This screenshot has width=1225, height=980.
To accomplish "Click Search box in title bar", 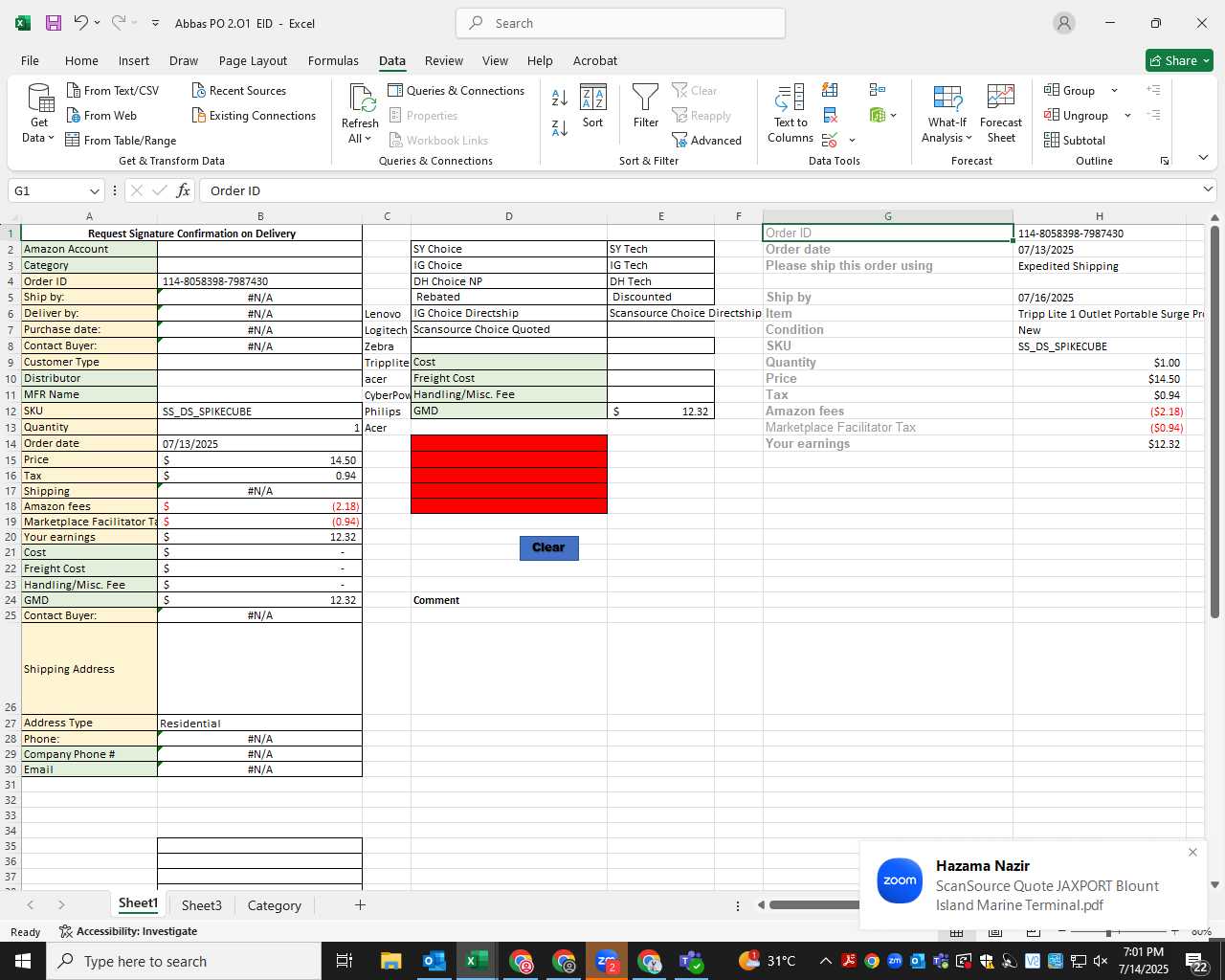I will tap(620, 23).
